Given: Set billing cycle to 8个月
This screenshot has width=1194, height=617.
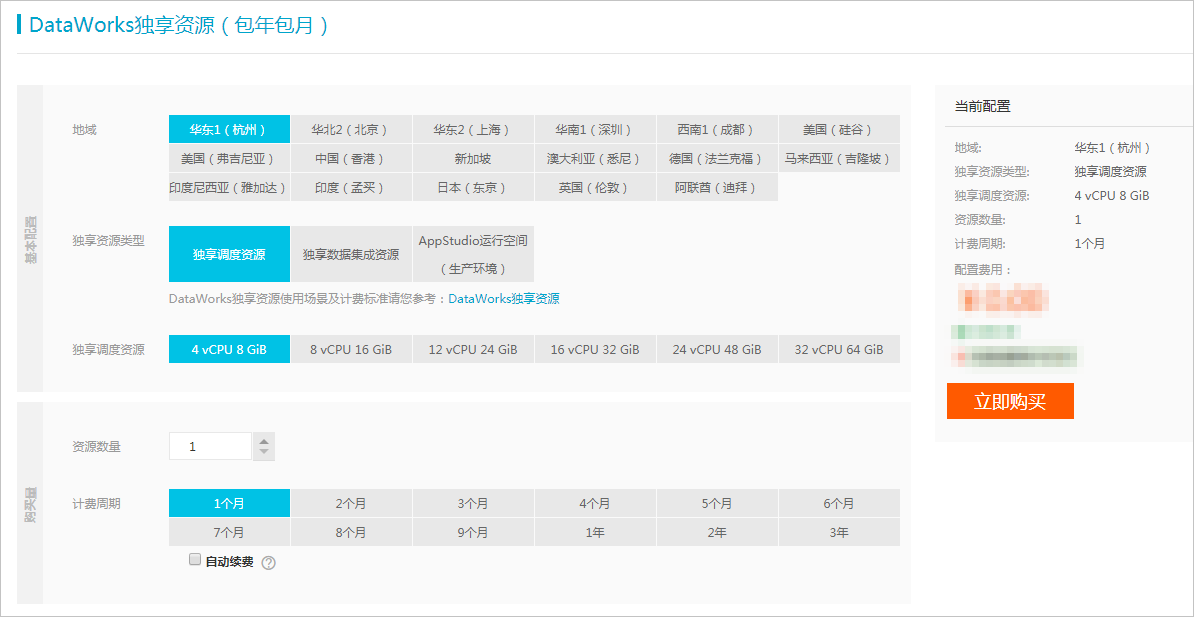Looking at the screenshot, I should click(351, 532).
